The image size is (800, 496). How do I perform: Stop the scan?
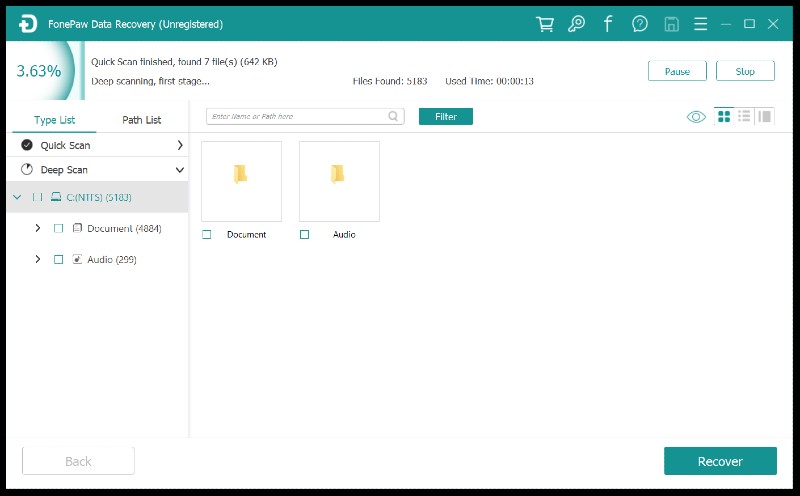[745, 71]
